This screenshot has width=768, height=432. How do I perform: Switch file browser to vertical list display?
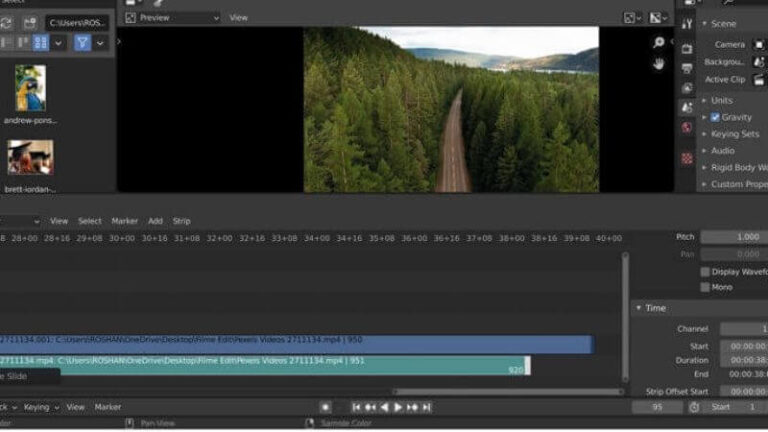click(x=6, y=43)
